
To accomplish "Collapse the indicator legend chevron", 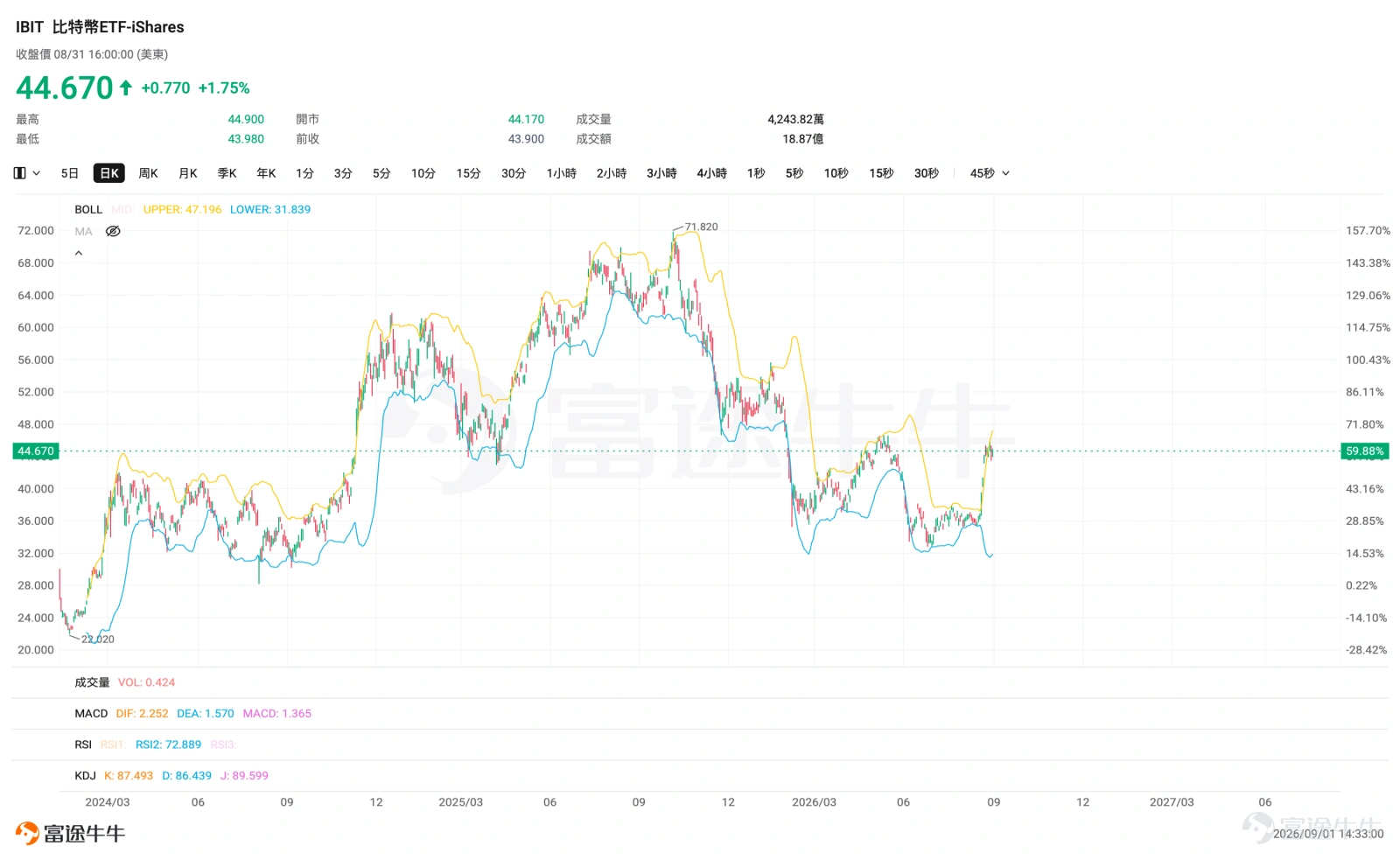I will coord(79,253).
